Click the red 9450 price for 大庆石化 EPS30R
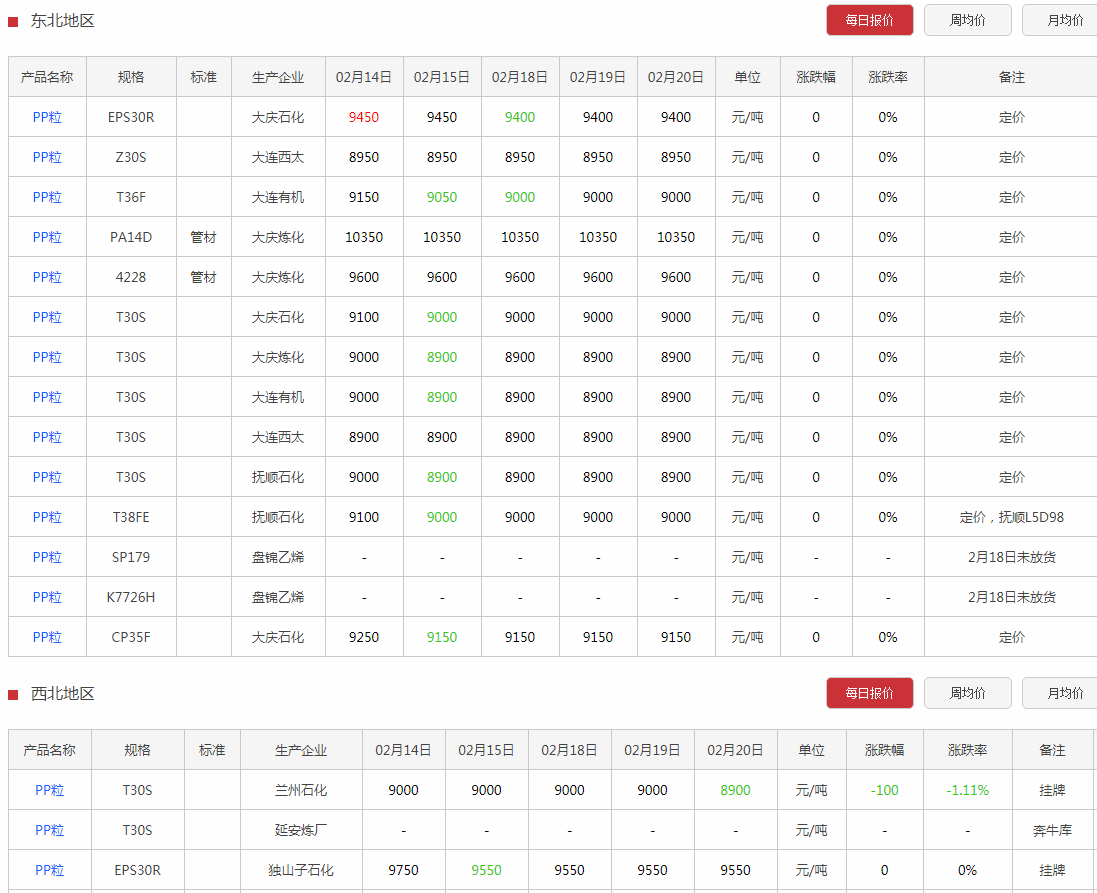 (x=364, y=117)
